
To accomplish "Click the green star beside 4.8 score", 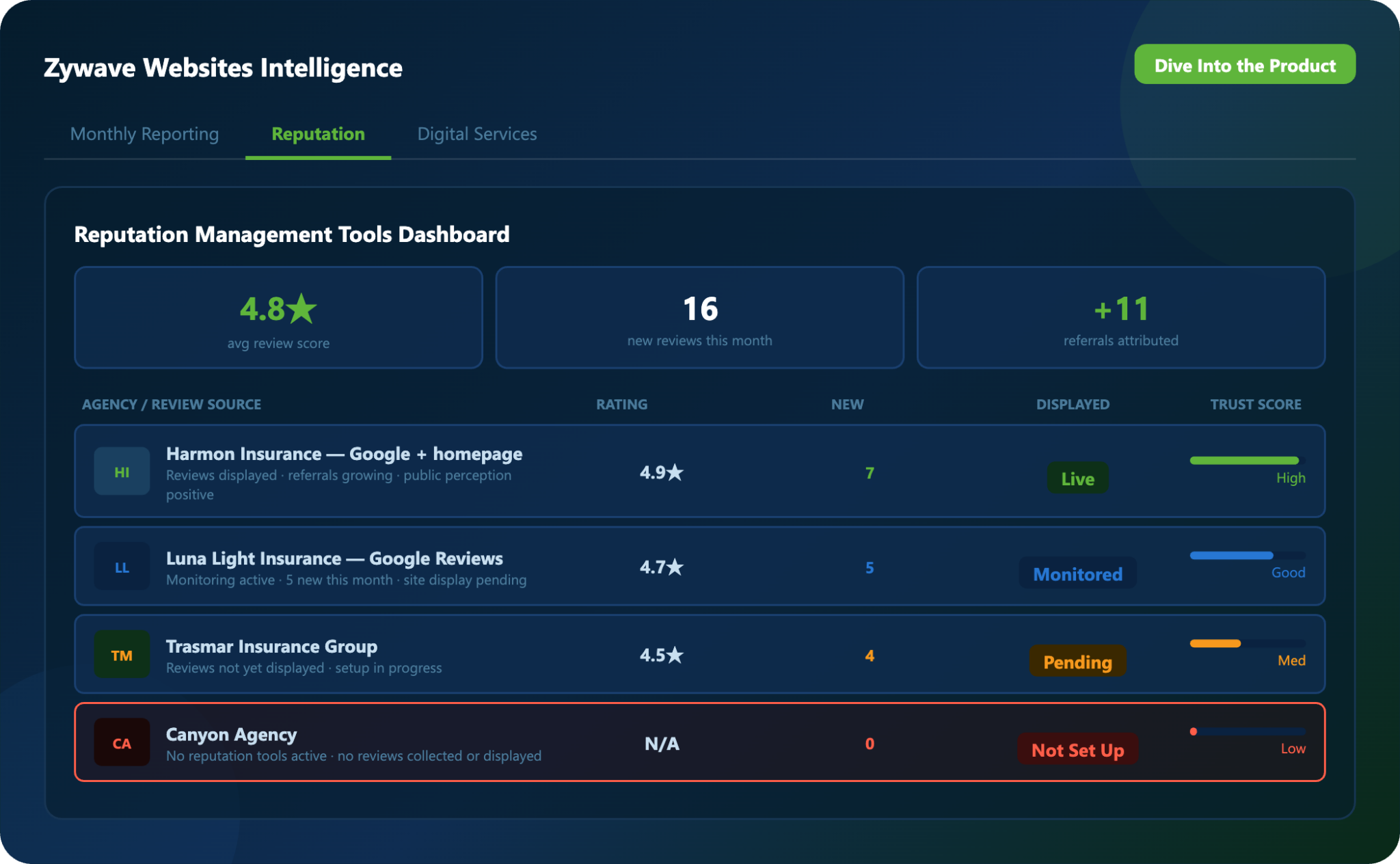I will (x=301, y=309).
